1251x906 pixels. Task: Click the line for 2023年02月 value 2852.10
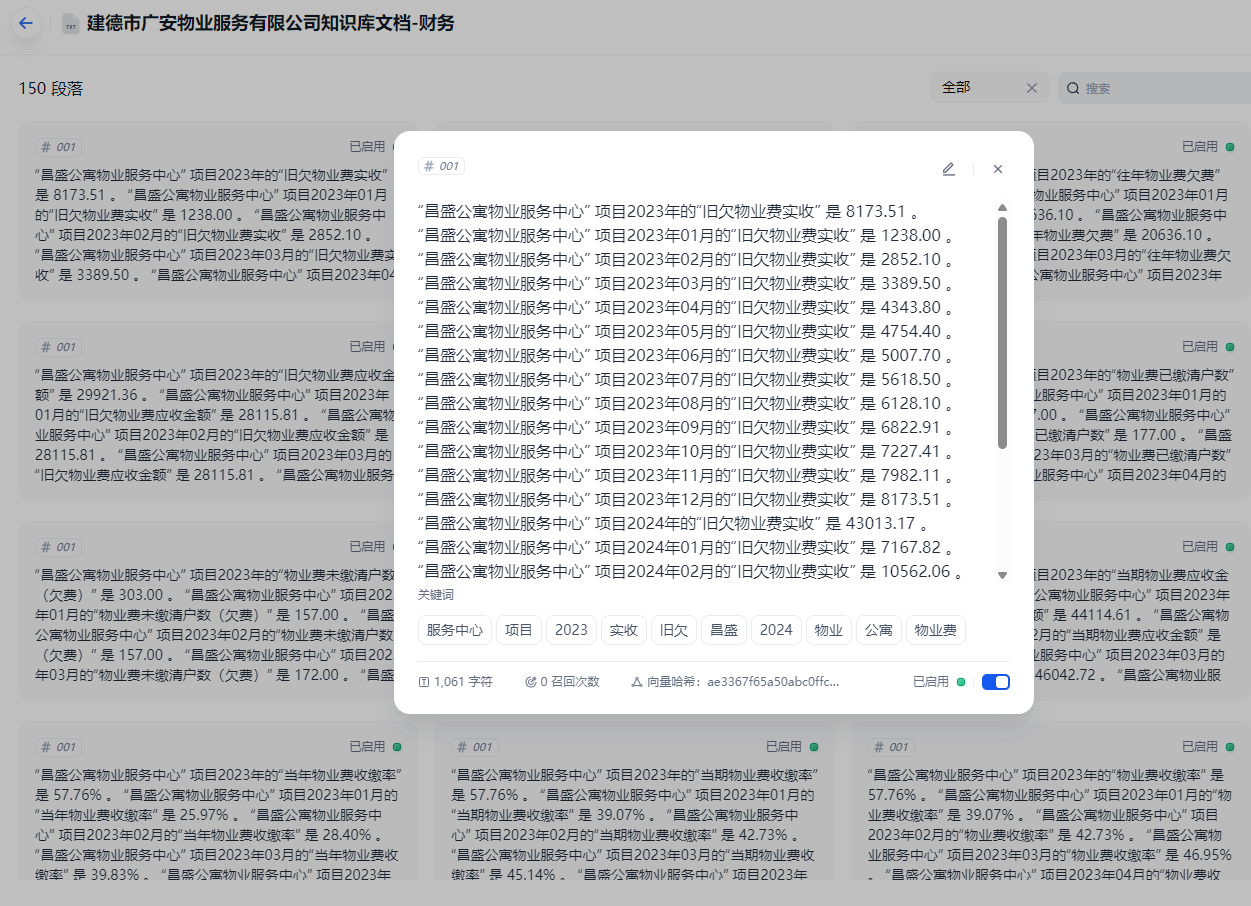point(685,260)
